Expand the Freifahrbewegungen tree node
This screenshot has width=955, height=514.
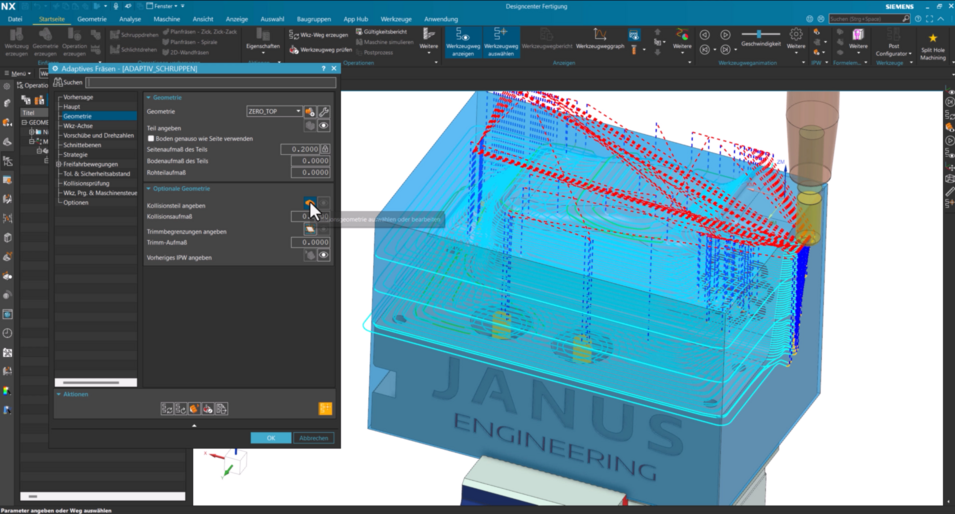point(58,164)
